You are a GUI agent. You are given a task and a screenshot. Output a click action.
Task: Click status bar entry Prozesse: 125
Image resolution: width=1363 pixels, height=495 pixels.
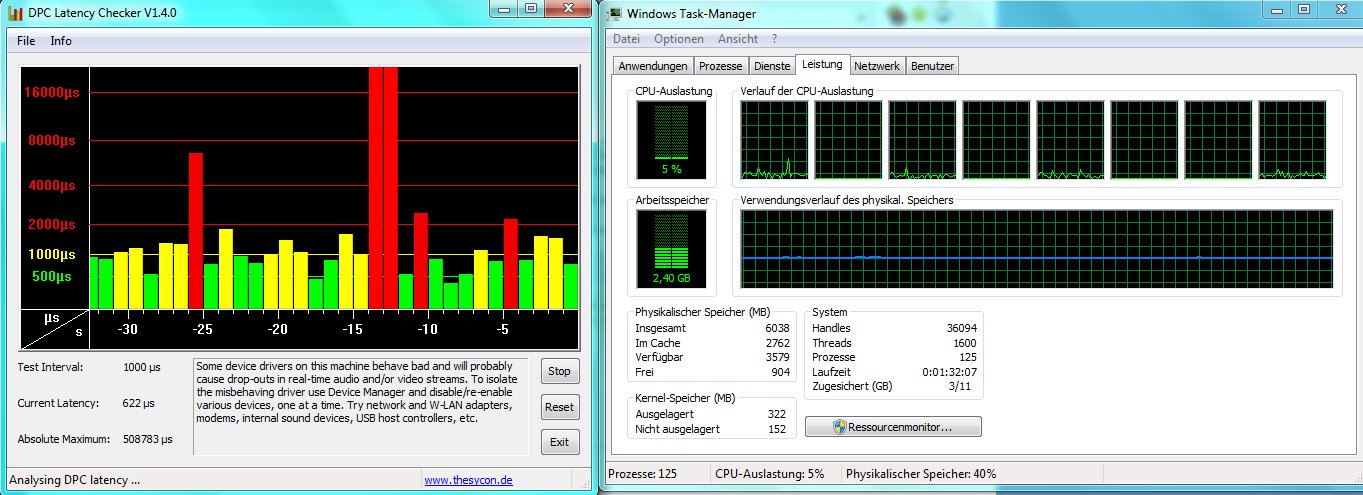(641, 474)
